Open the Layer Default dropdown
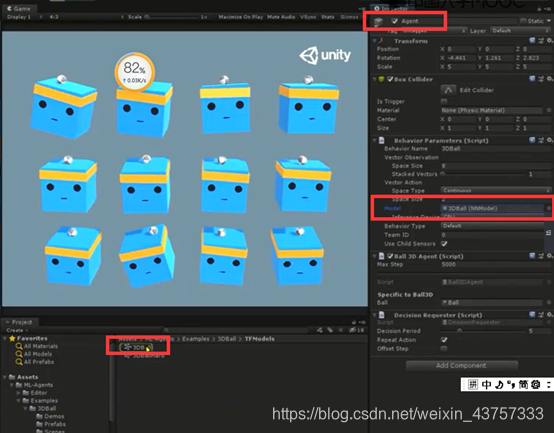 [x=521, y=31]
